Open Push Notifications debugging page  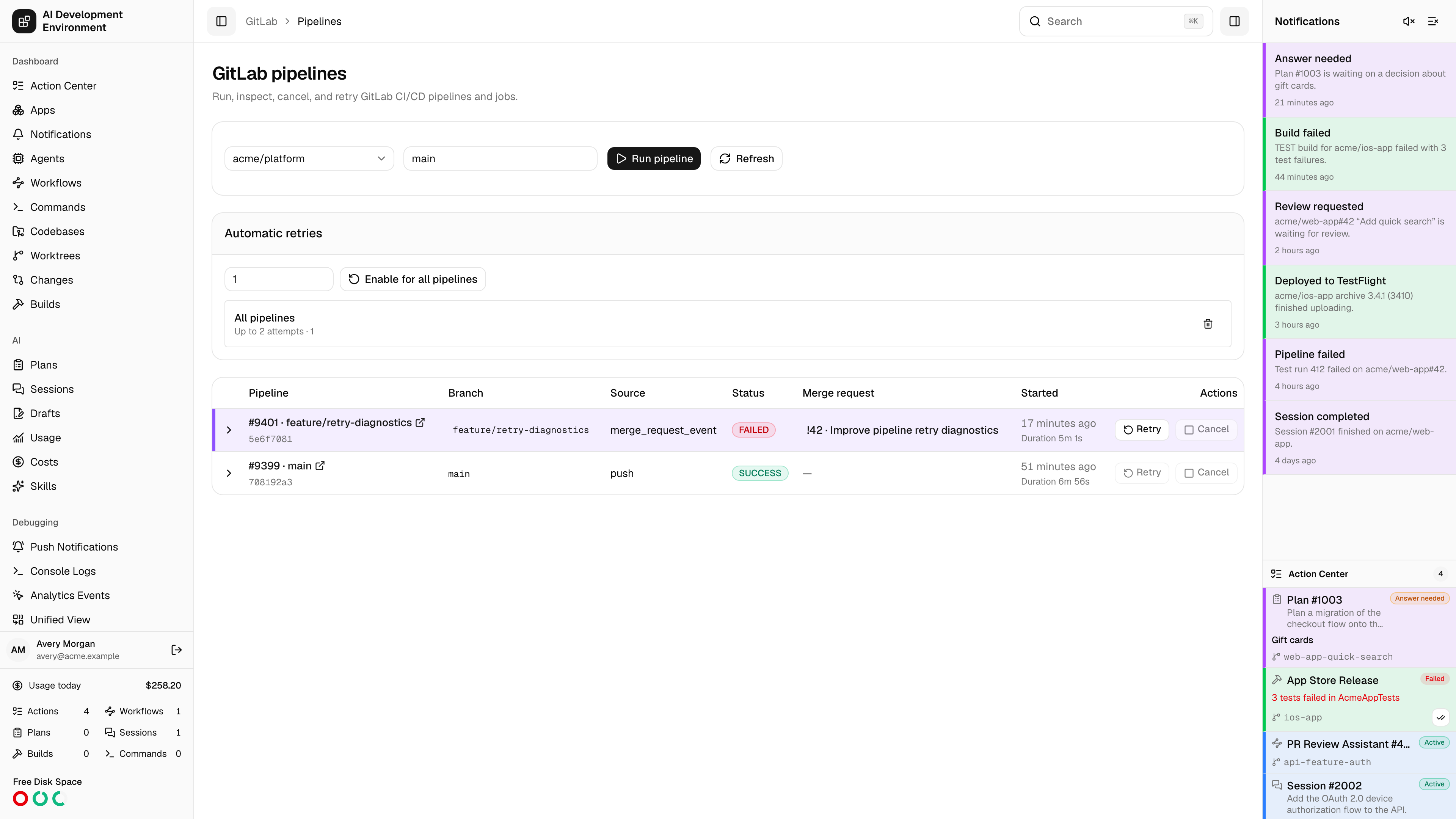97,547
